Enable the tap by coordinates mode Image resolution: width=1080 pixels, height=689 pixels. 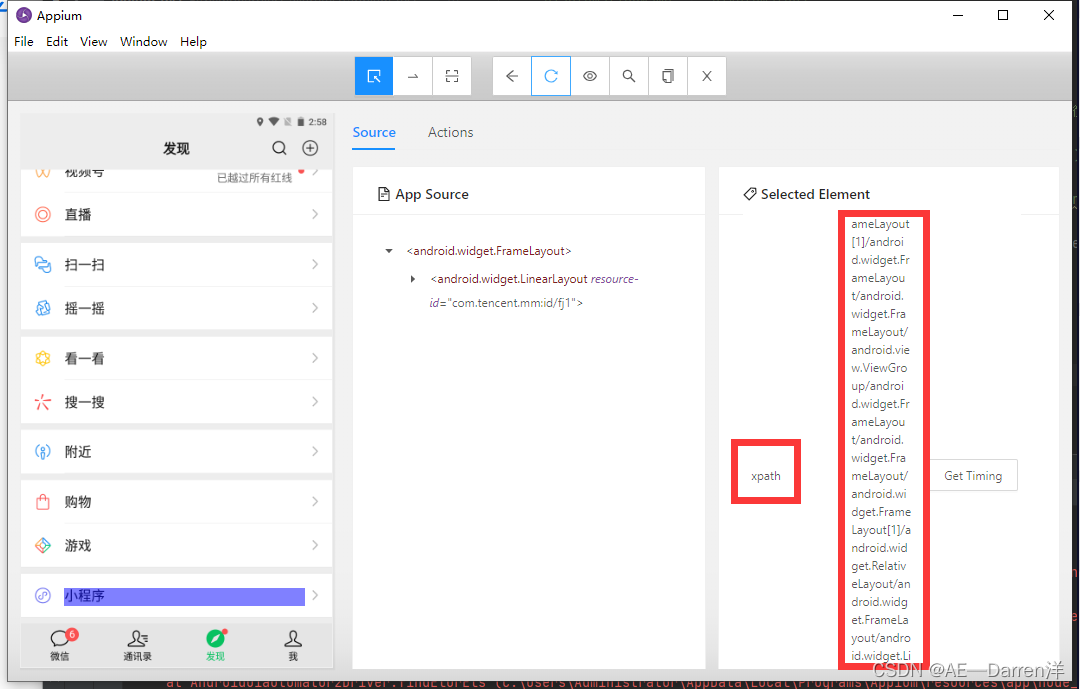coord(451,76)
